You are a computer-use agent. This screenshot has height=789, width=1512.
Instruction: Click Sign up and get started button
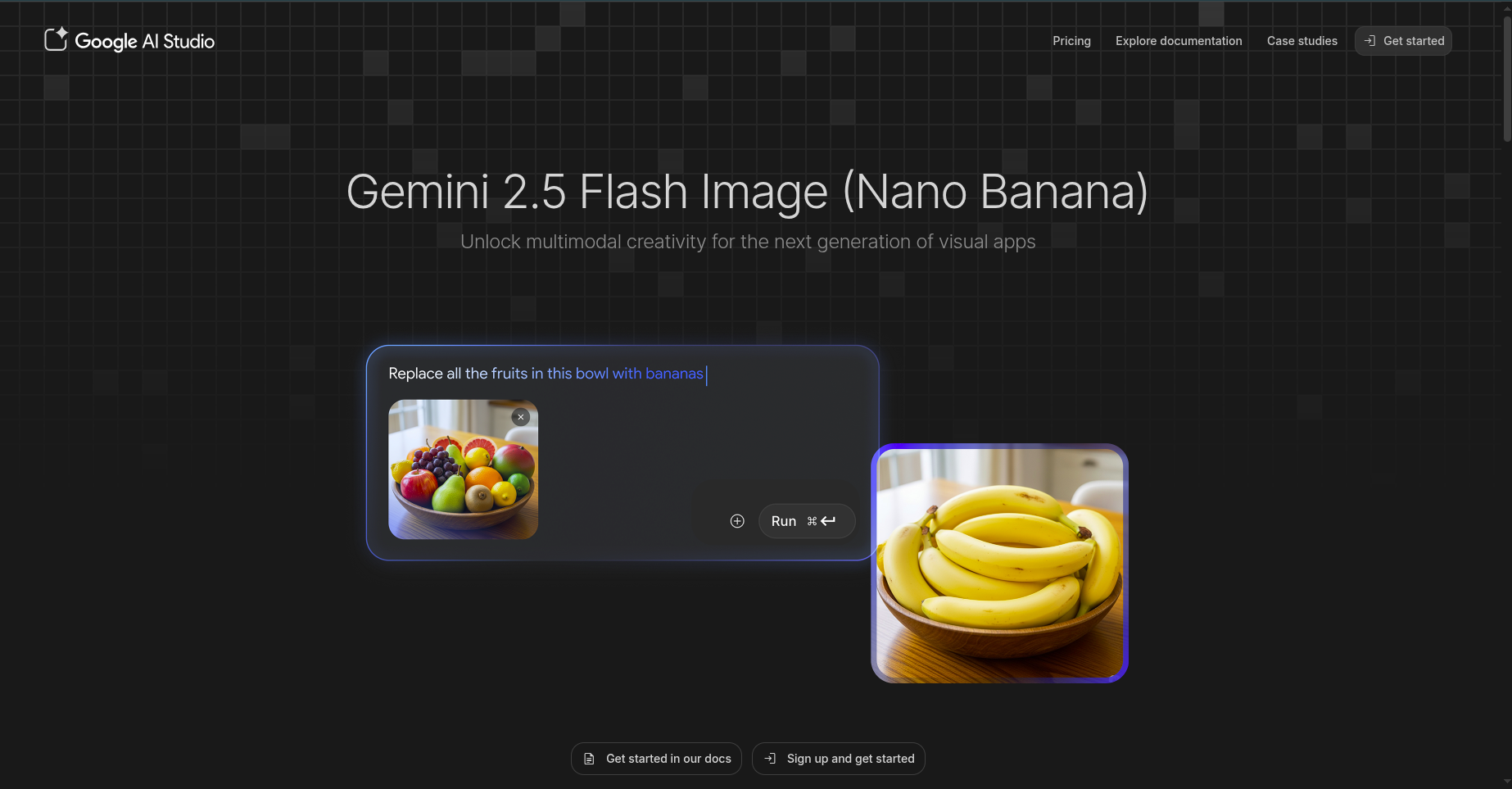[839, 759]
